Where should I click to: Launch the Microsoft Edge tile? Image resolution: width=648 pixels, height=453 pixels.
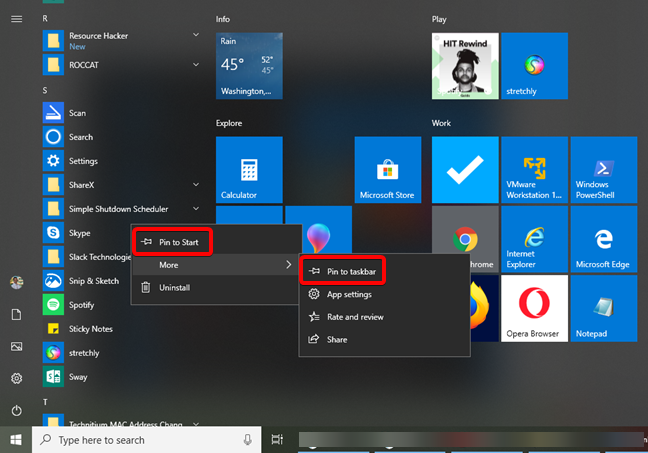point(604,239)
